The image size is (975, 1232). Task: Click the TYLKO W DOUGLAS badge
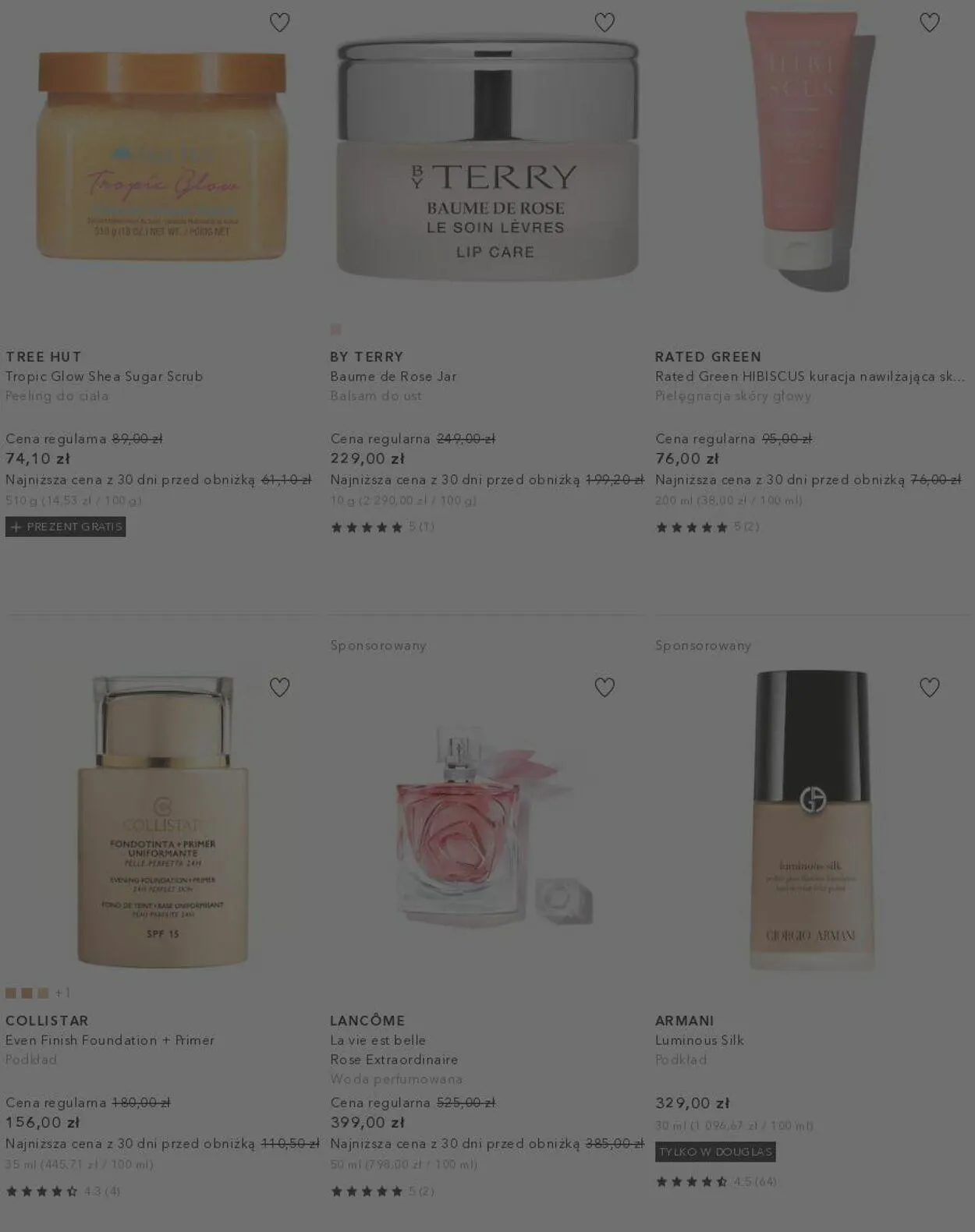point(715,1152)
